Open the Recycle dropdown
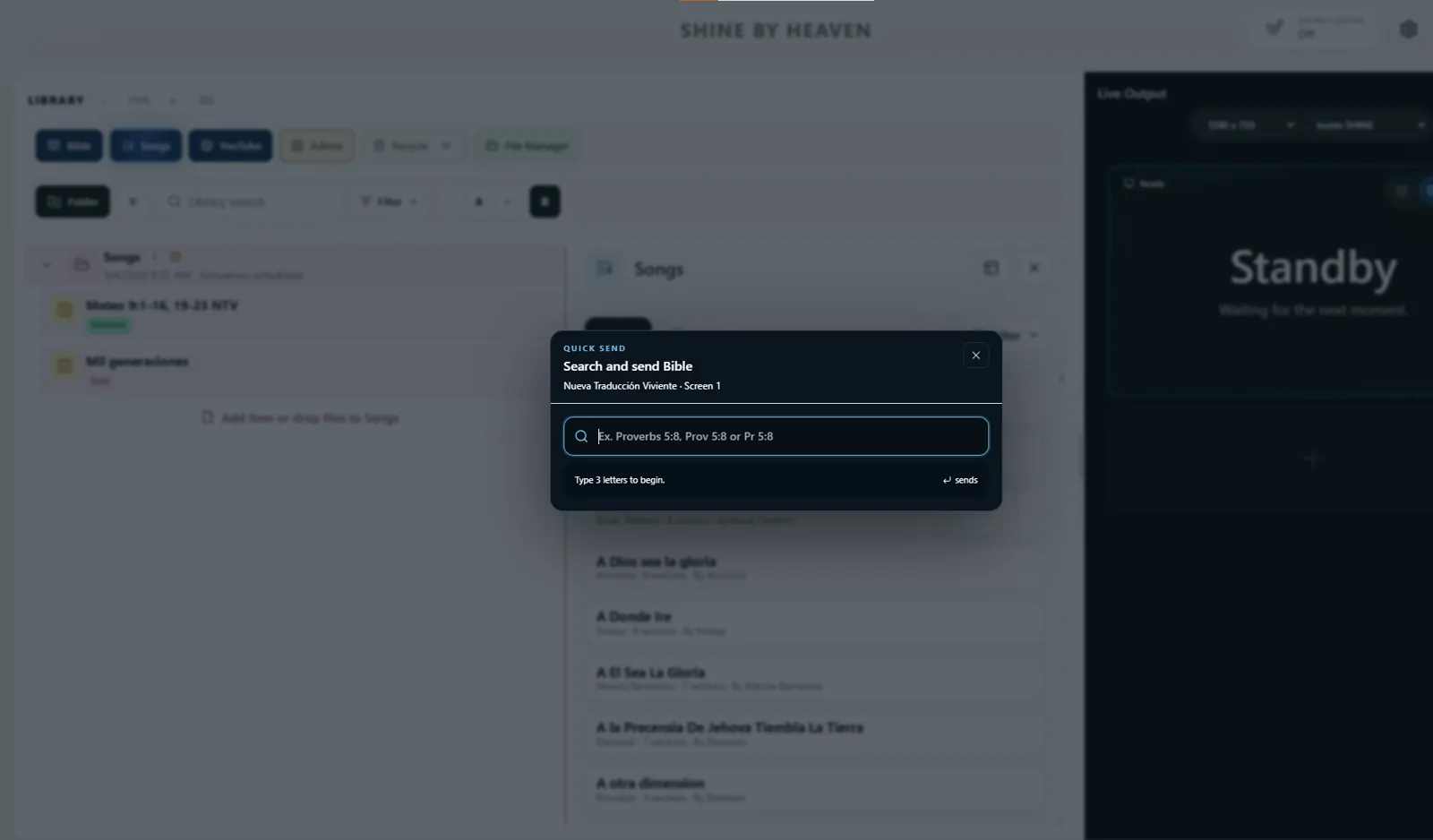This screenshot has height=840, width=1433. (x=413, y=145)
